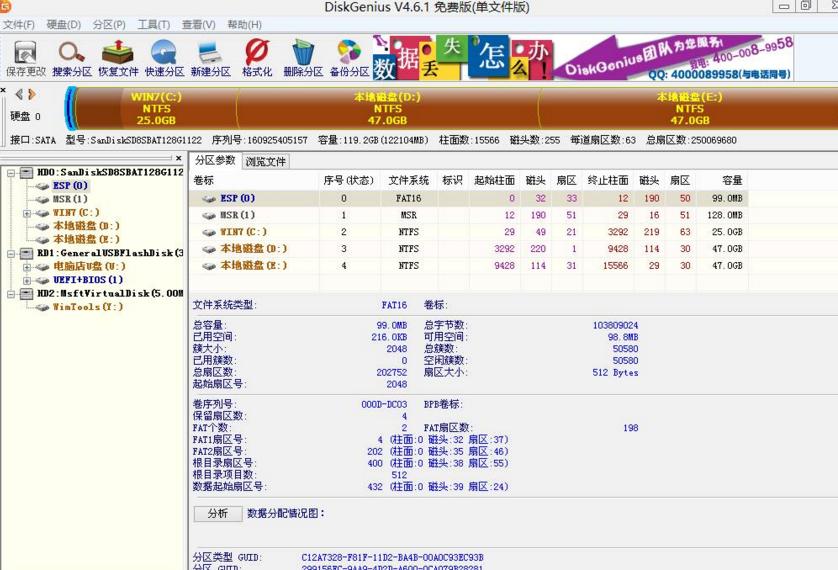Create a partition with 新建分区
This screenshot has width=838, height=570.
[211, 58]
